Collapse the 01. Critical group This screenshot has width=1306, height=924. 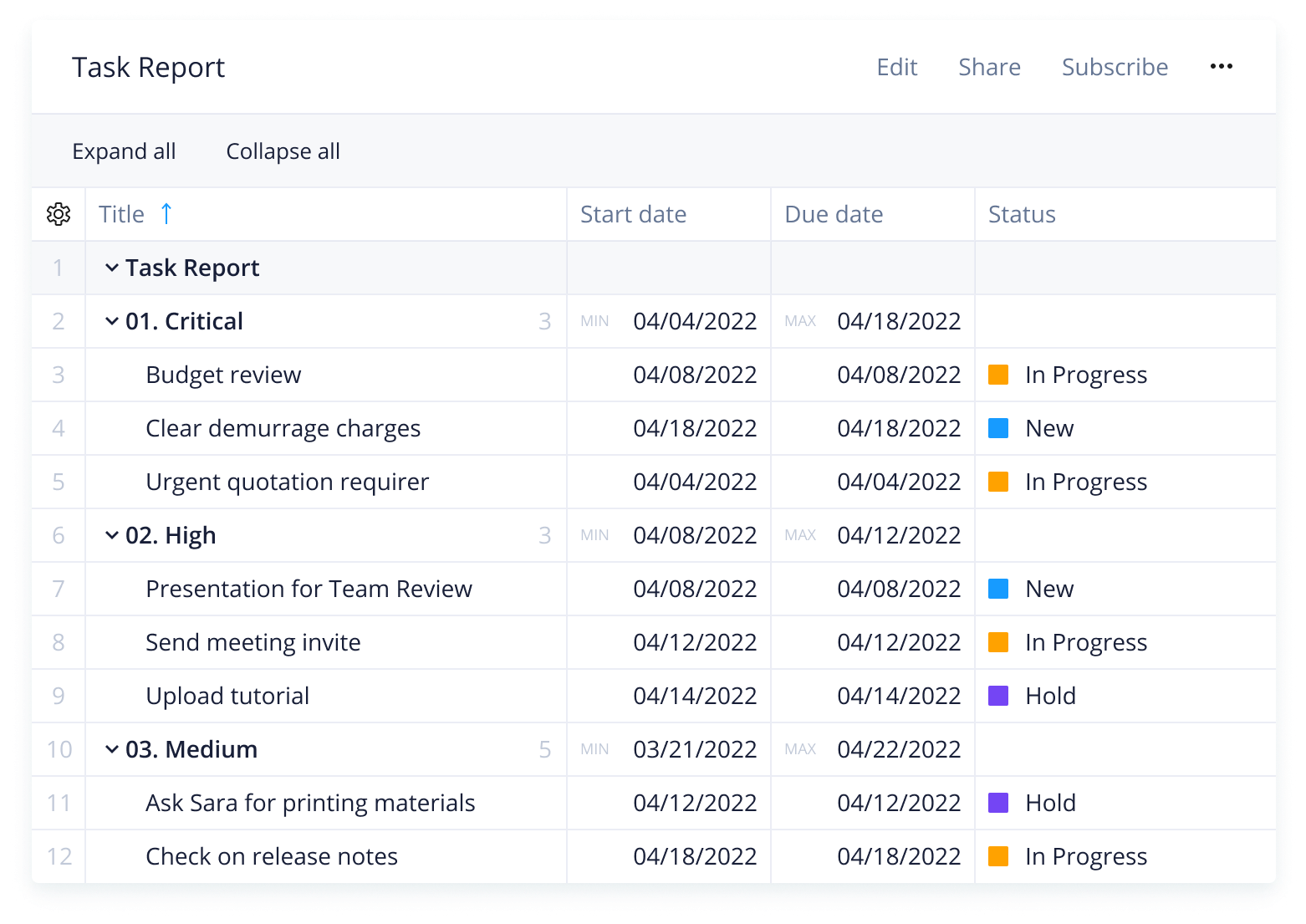(x=112, y=321)
